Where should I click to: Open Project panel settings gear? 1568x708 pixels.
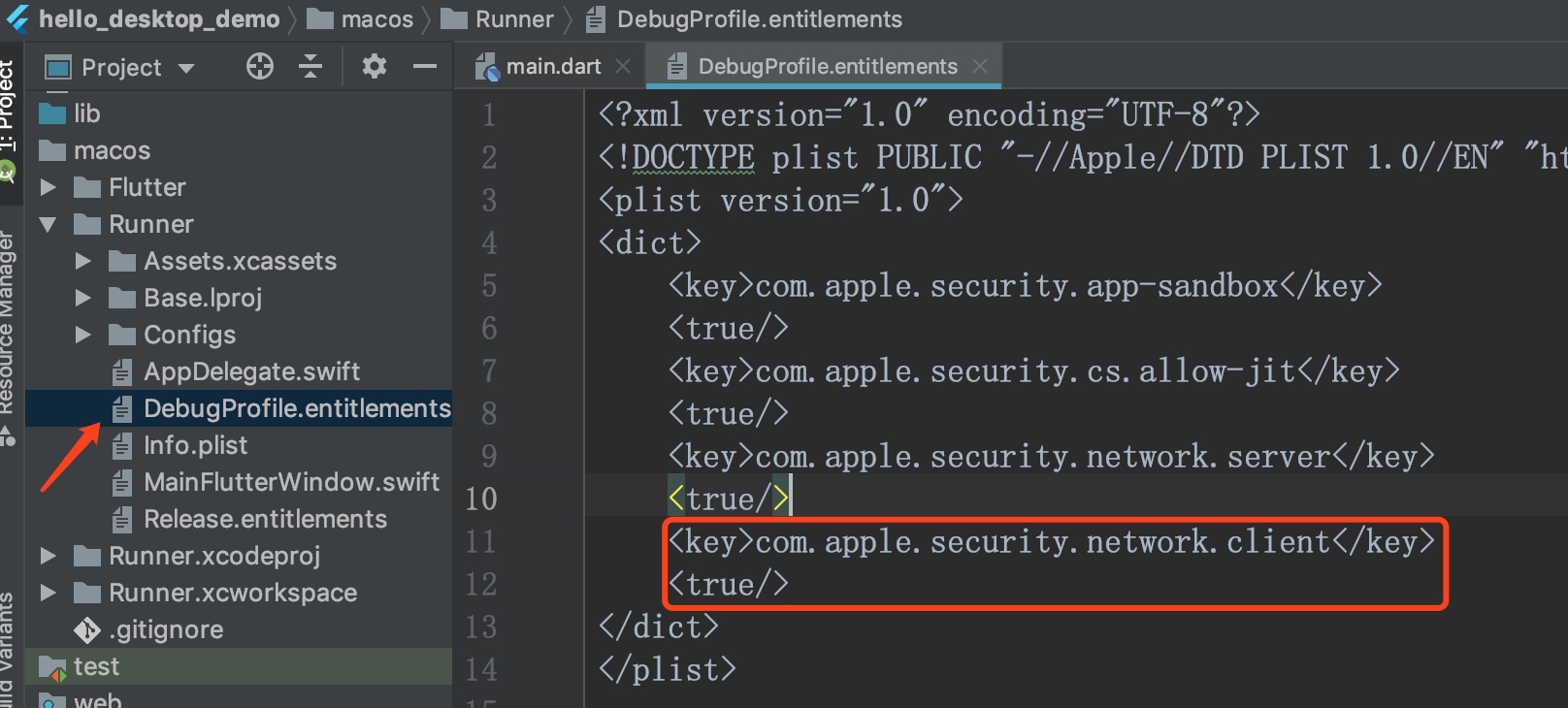pyautogui.click(x=374, y=67)
